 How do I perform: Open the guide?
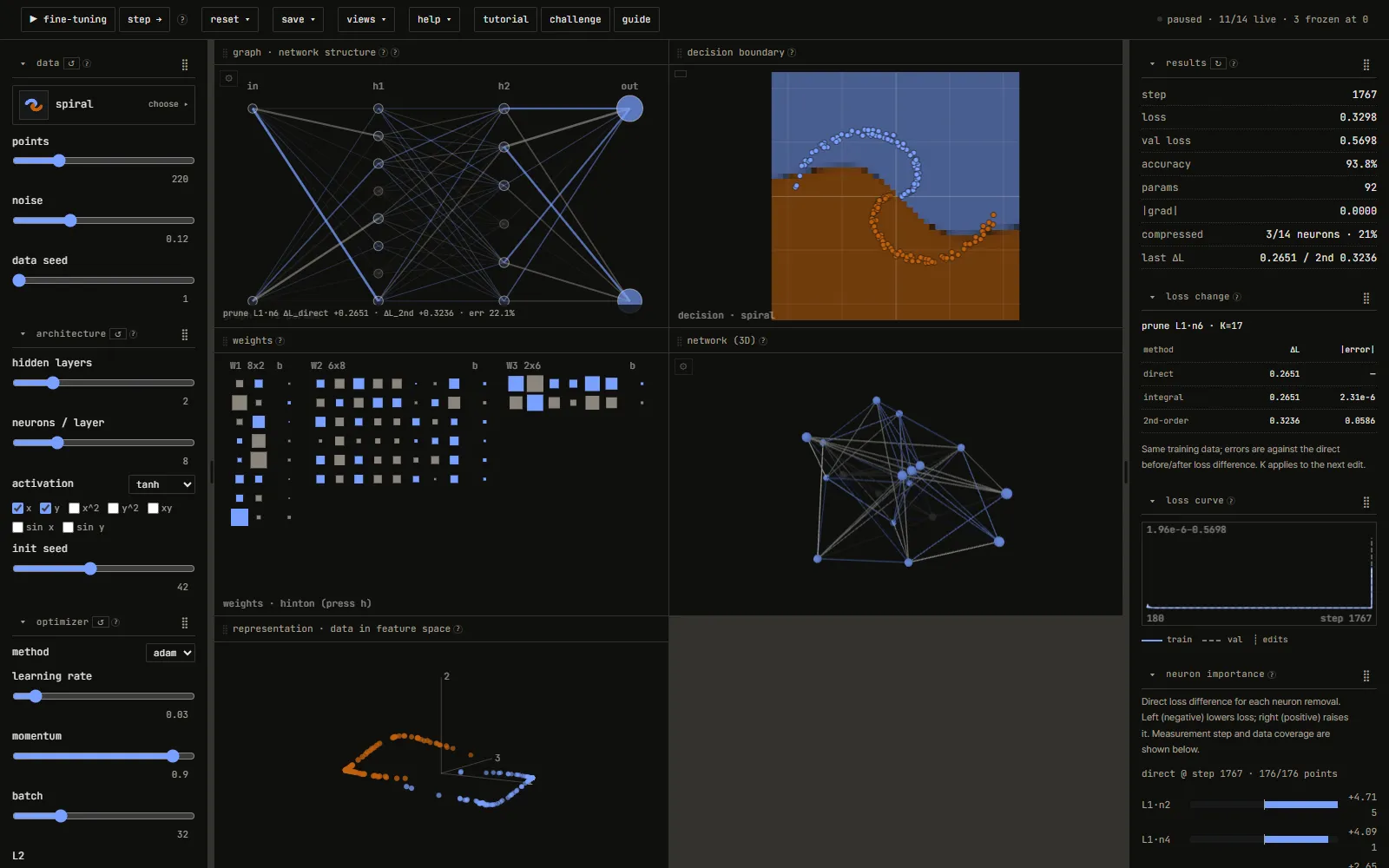(x=636, y=19)
